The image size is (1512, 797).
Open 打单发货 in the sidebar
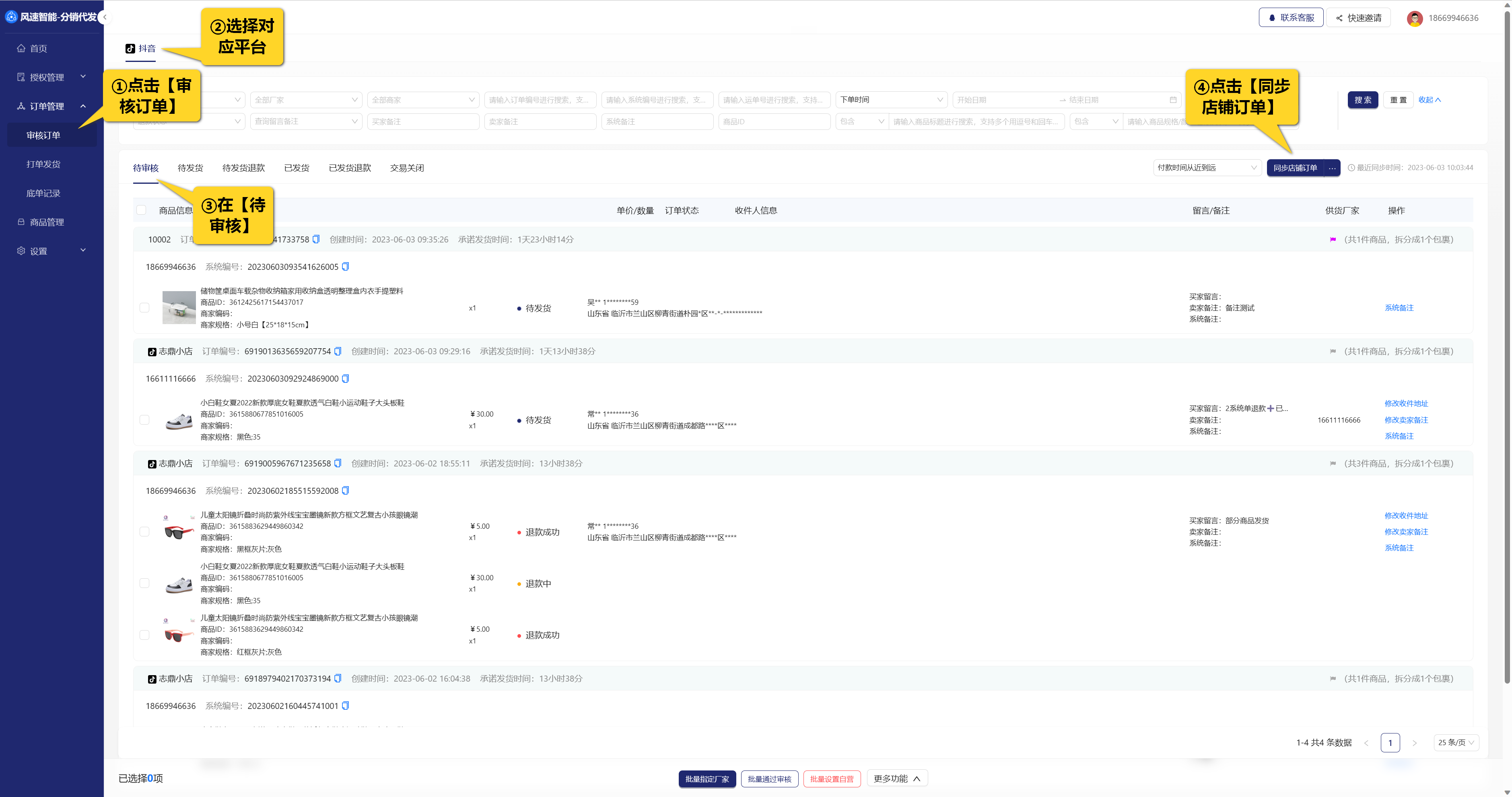[x=43, y=164]
